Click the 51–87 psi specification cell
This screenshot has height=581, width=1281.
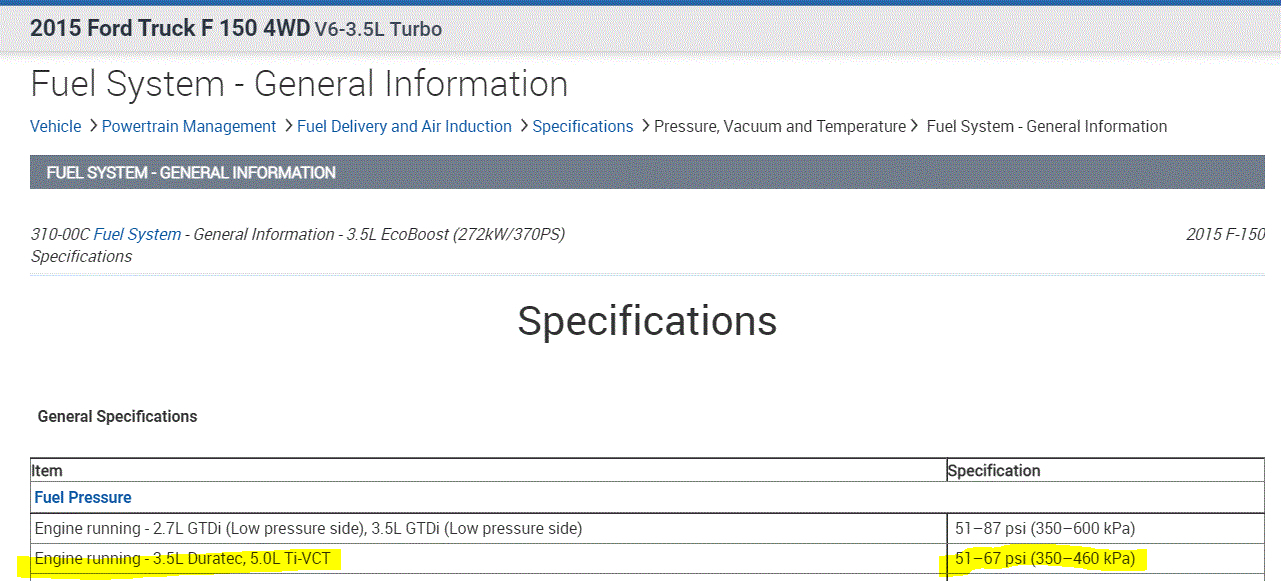click(x=1045, y=528)
